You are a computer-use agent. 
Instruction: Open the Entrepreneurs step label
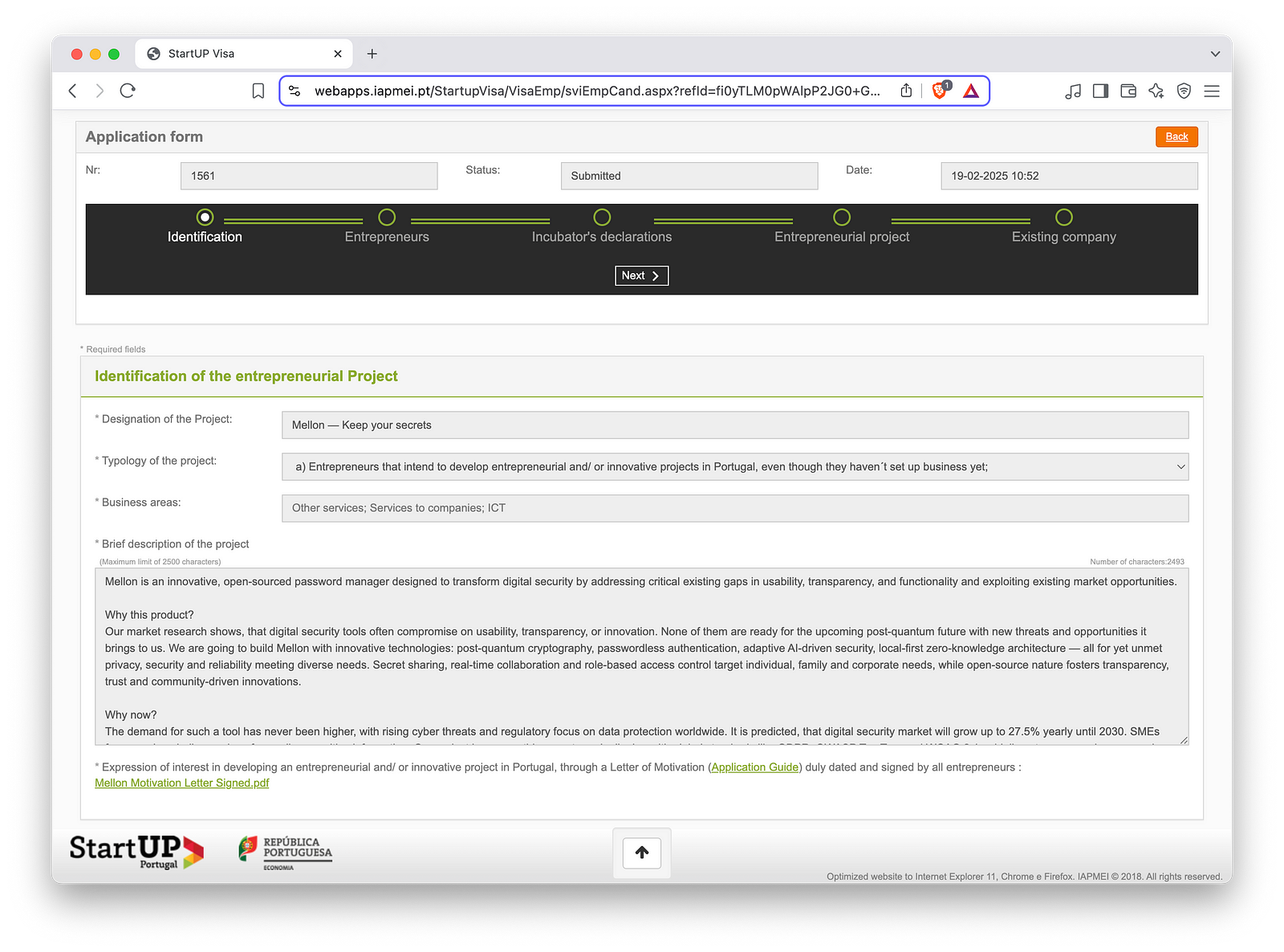(x=387, y=237)
